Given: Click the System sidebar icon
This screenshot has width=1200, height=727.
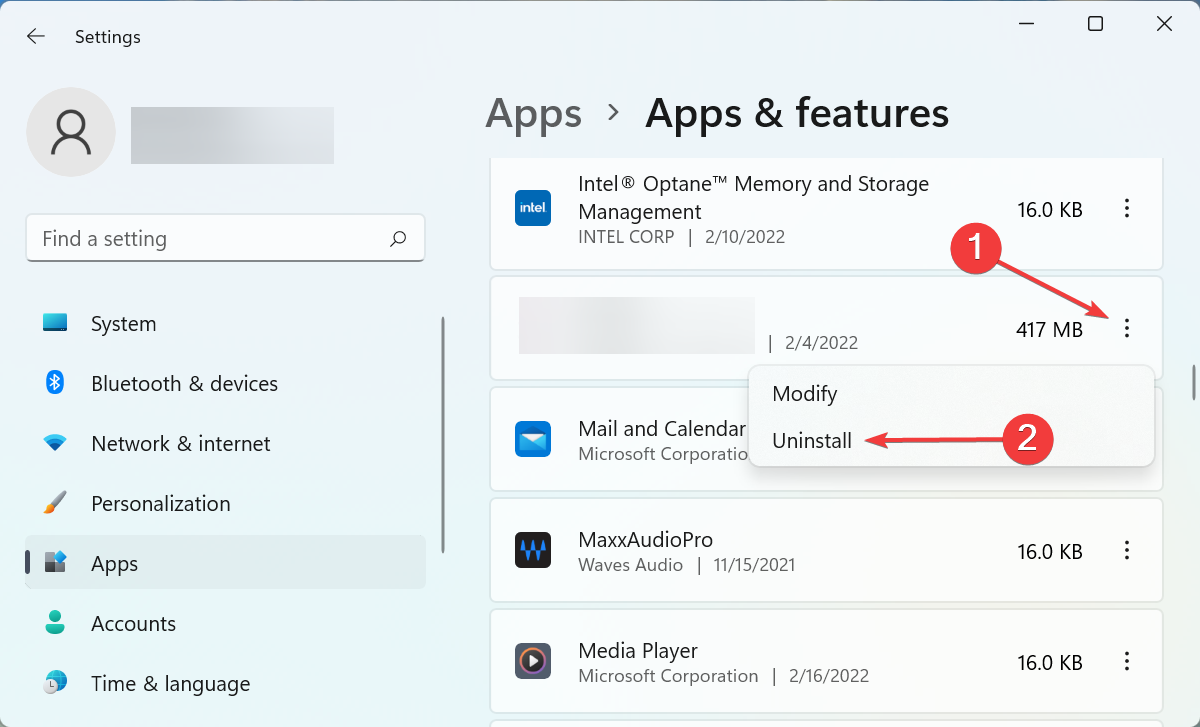Looking at the screenshot, I should coord(55,323).
